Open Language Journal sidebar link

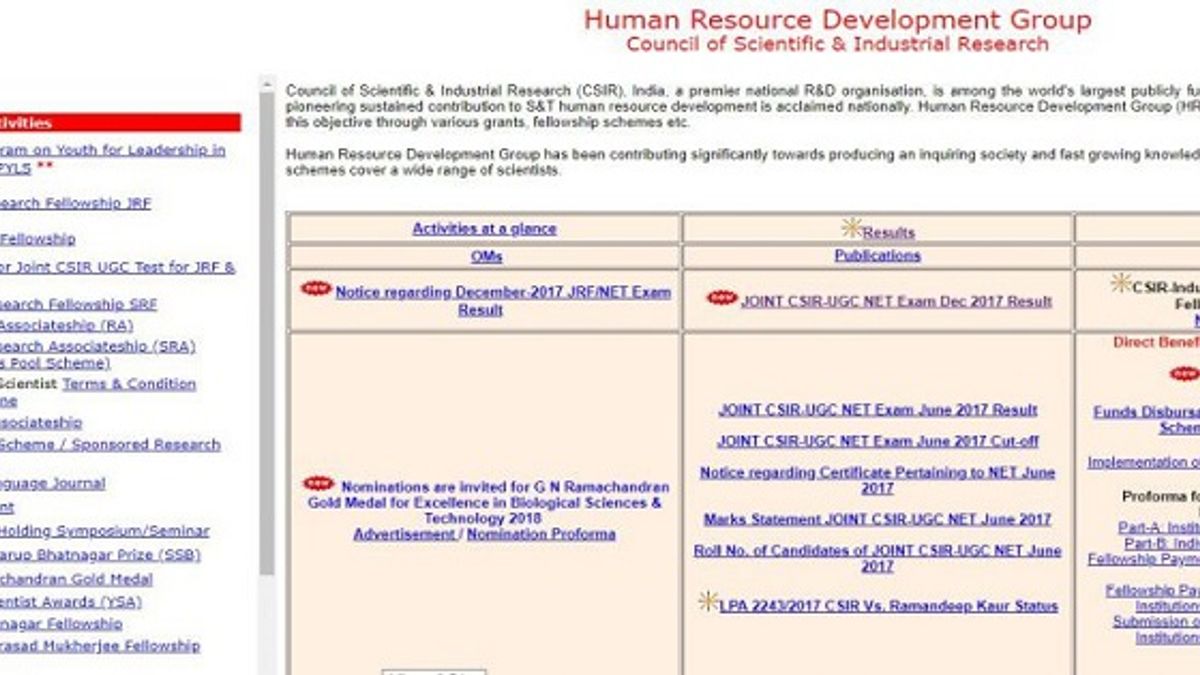tap(52, 484)
